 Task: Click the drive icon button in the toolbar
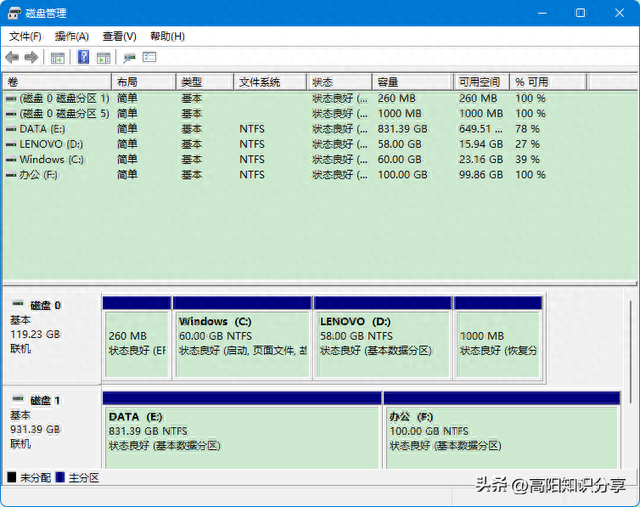(129, 58)
